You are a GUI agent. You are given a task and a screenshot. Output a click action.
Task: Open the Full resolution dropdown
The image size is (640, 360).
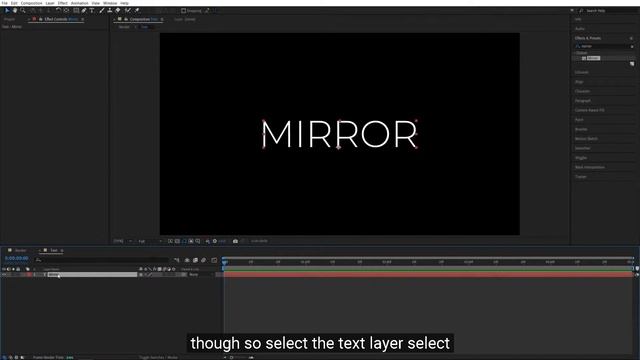[x=150, y=241]
